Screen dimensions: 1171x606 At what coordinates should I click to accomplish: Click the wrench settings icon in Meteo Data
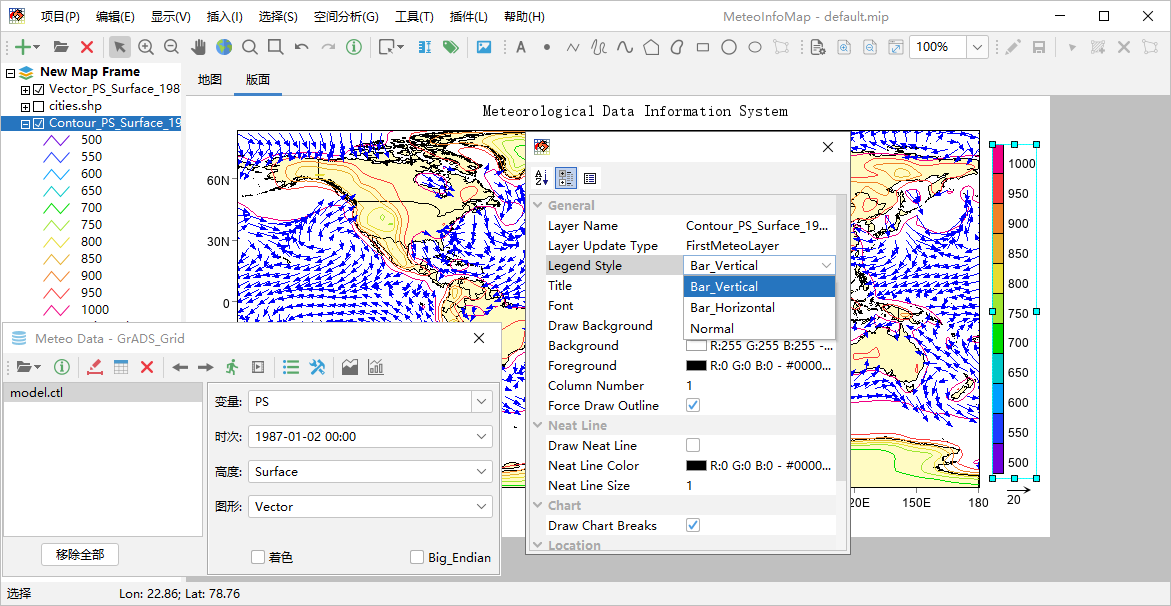[317, 367]
